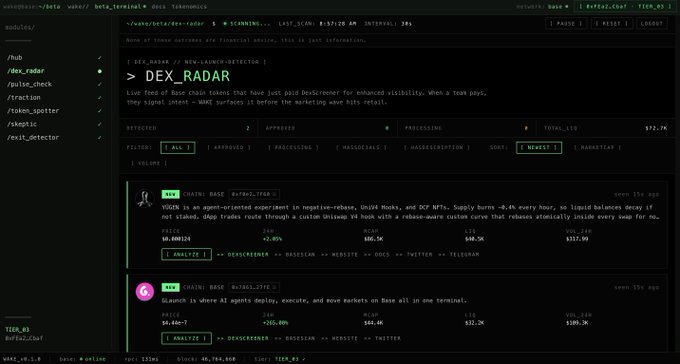Image resolution: width=680 pixels, height=364 pixels.
Task: Open the /exit_detector module
Action: pyautogui.click(x=55, y=138)
